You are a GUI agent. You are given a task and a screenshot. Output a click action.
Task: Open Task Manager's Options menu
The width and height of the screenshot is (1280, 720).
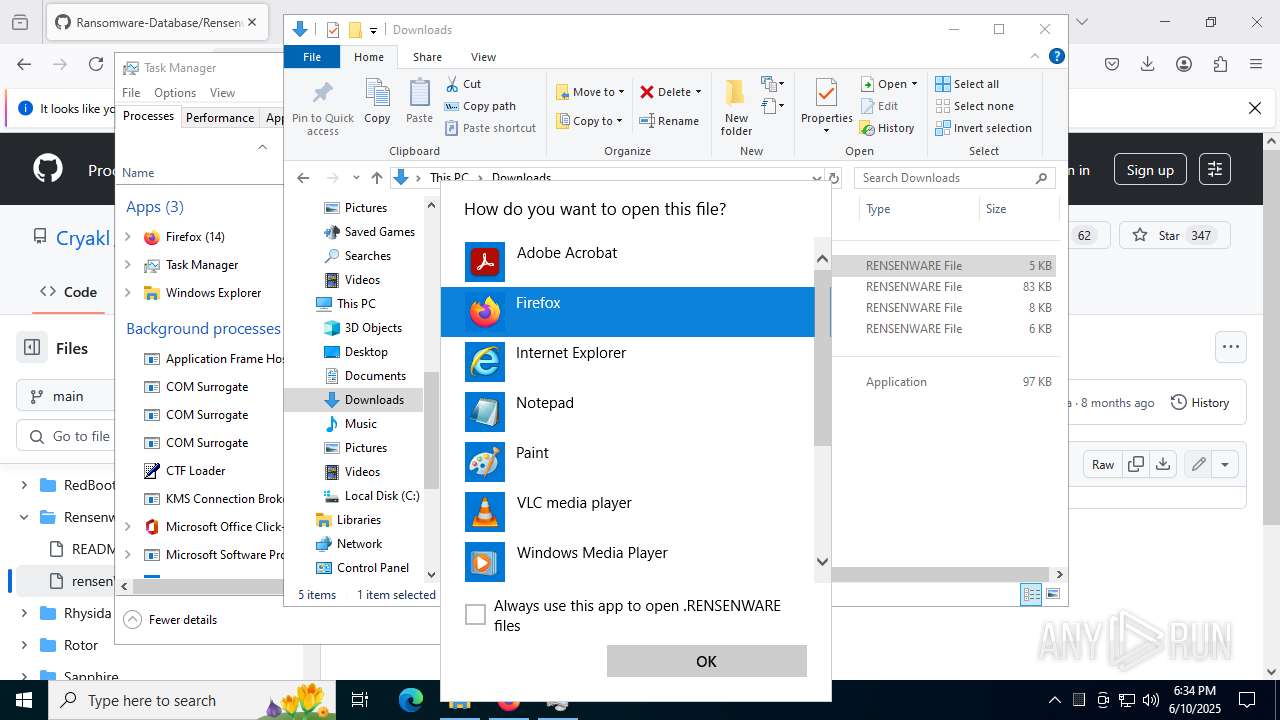point(175,93)
